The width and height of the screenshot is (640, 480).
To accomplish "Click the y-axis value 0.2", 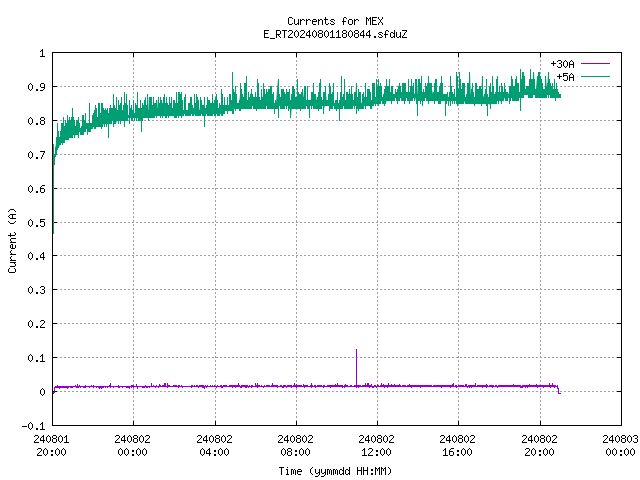I will tap(36, 324).
